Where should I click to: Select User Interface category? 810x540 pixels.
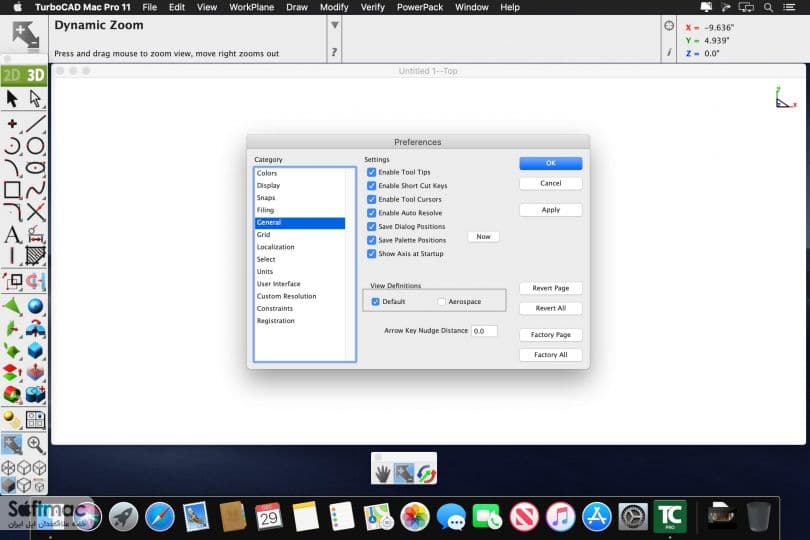(300, 284)
